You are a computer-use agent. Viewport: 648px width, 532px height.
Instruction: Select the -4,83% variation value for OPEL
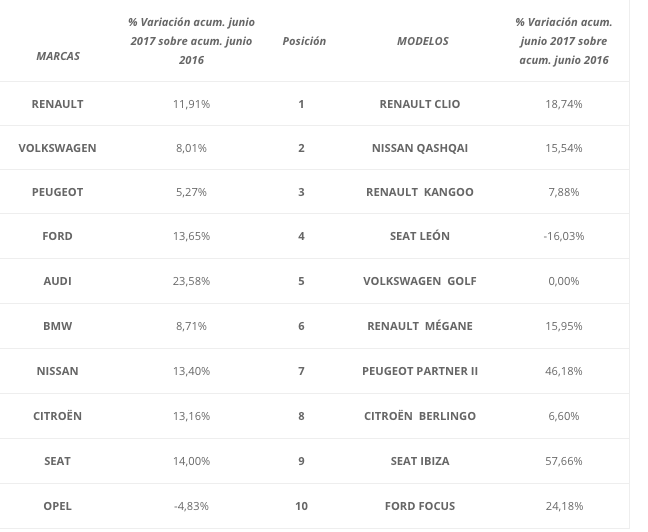point(191,506)
